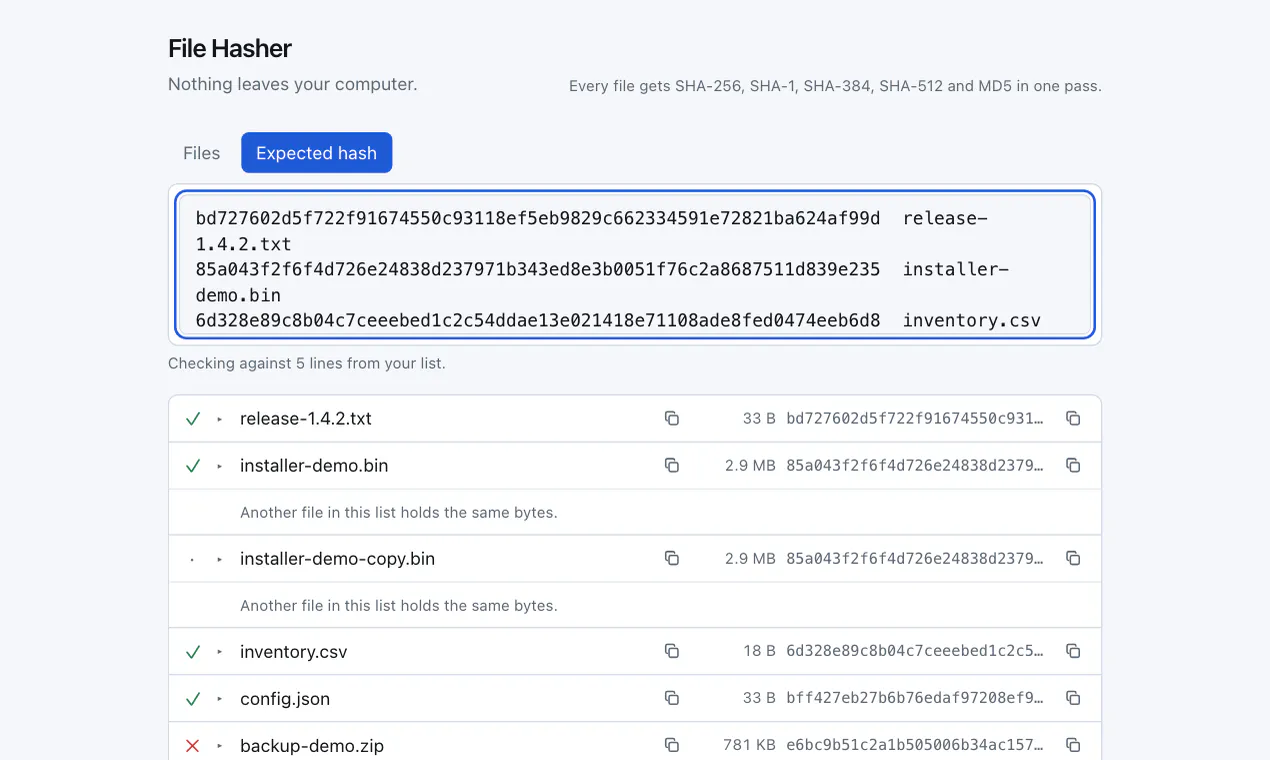
Task: Expand details for installer-demo-copy.bin
Action: click(220, 559)
